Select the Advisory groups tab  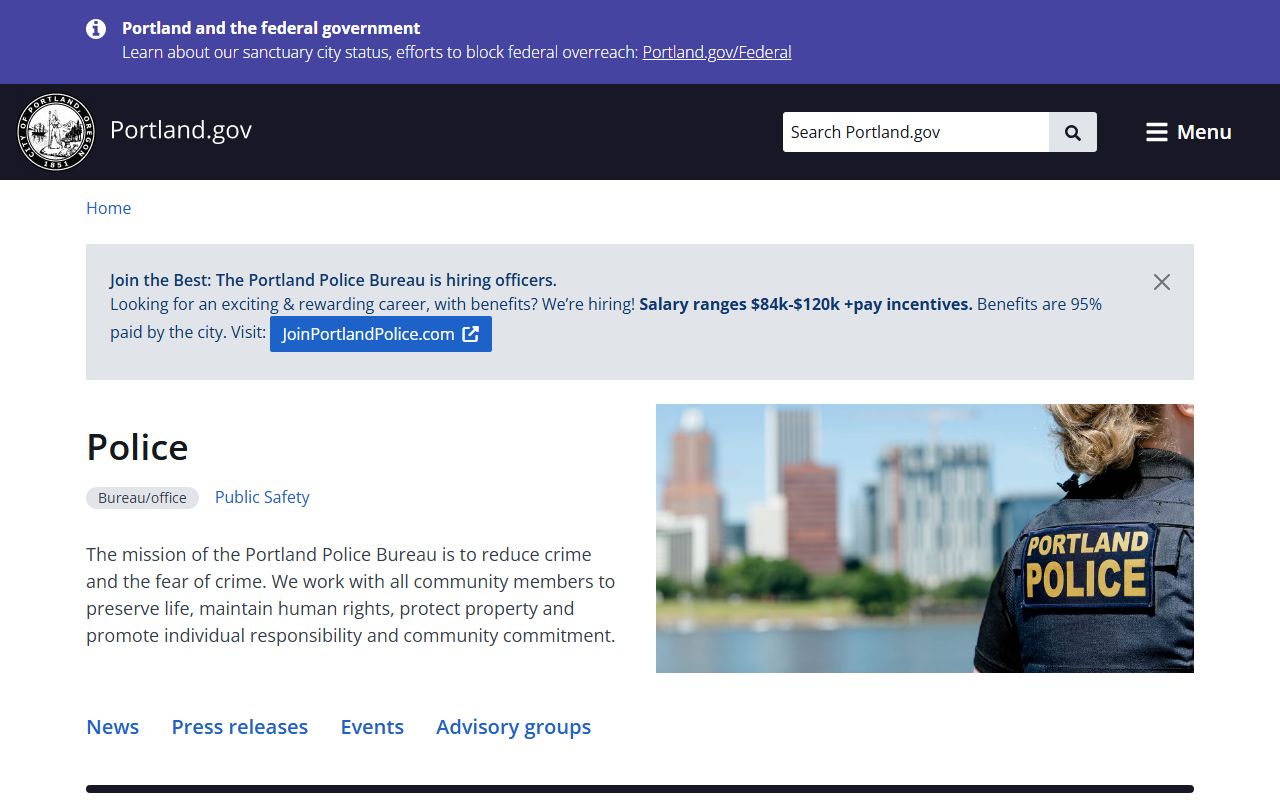coord(513,727)
